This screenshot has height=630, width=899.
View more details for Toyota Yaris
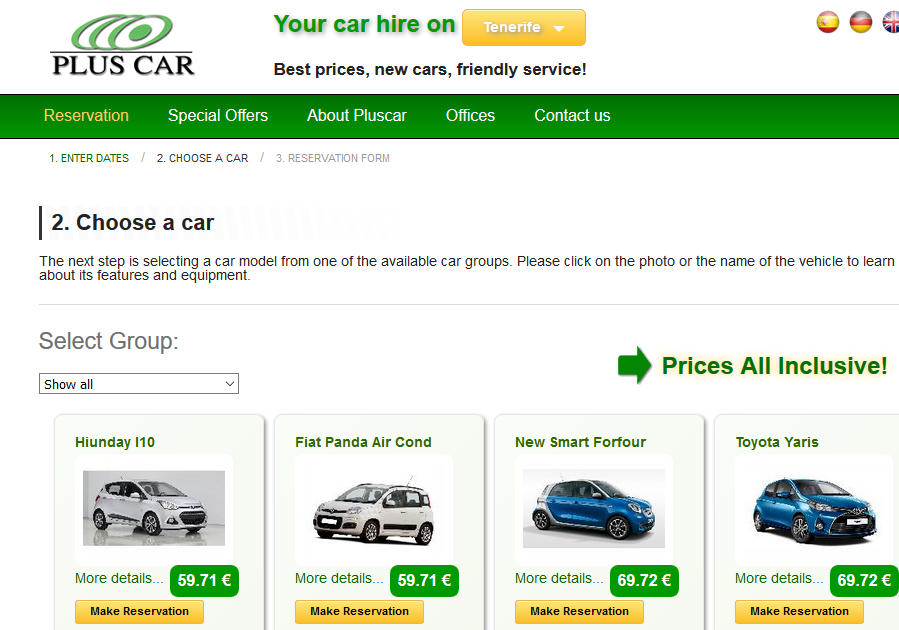click(x=779, y=578)
